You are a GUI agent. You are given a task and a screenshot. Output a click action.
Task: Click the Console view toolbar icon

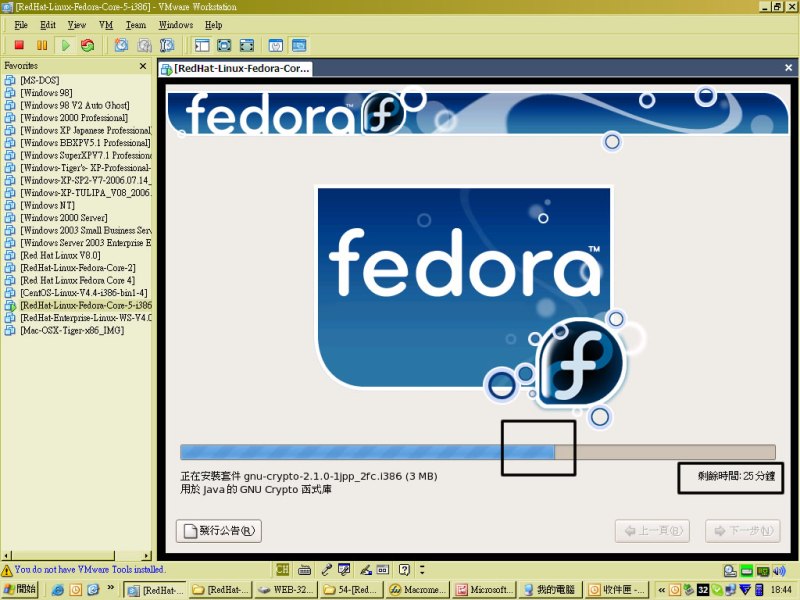click(x=299, y=45)
